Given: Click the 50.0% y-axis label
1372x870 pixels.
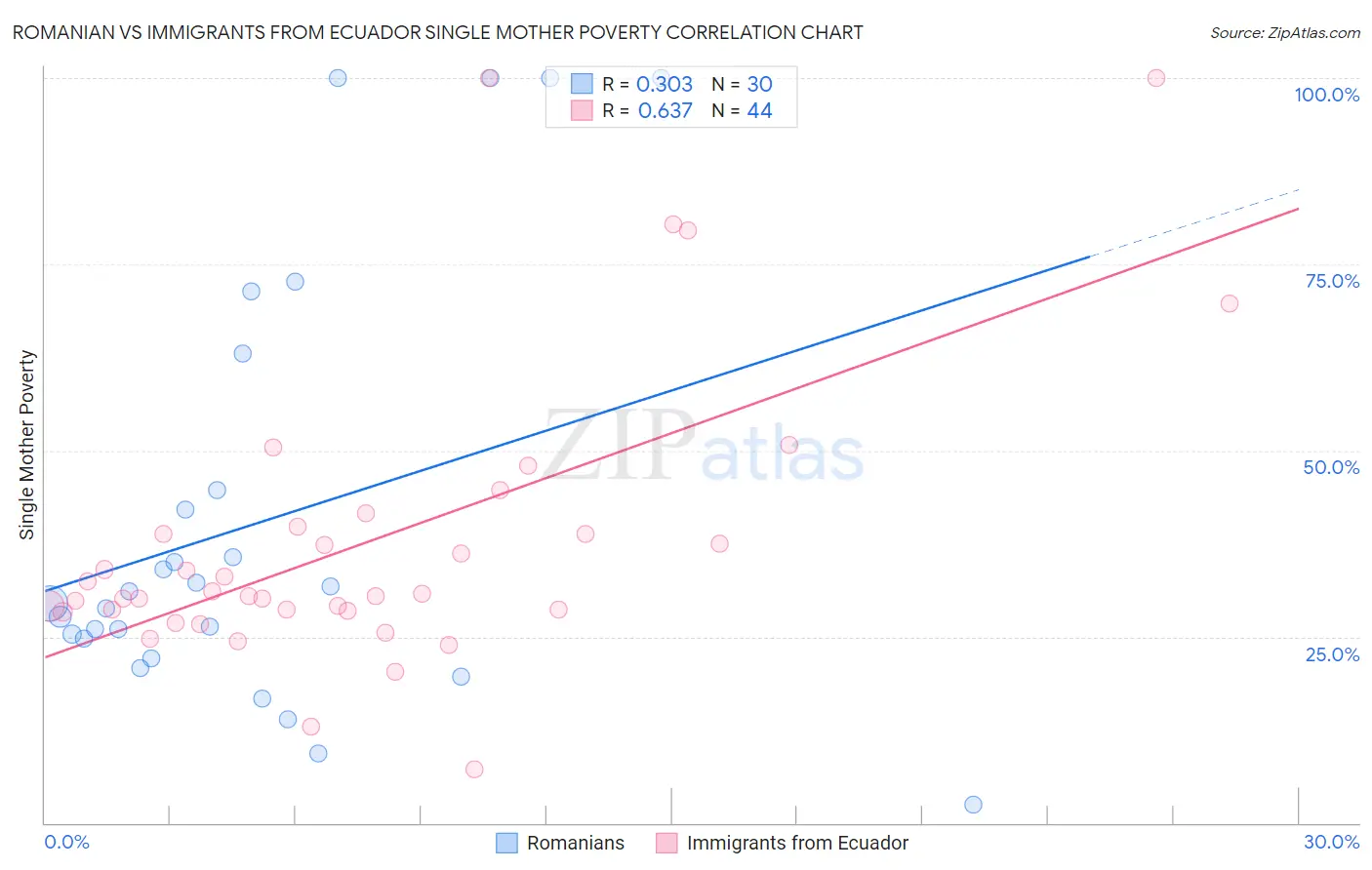Looking at the screenshot, I should (x=1331, y=467).
